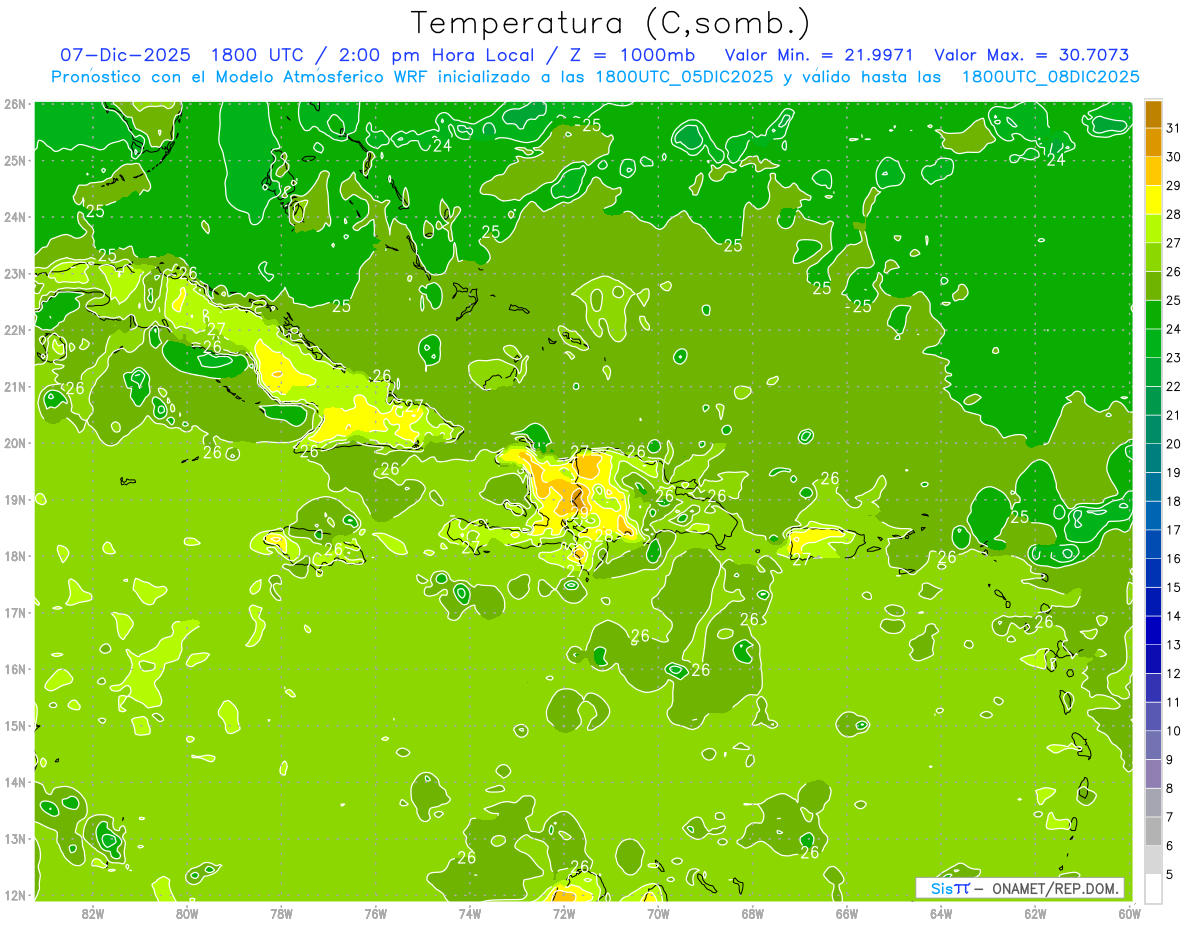Click the '74W' longitude axis label

[x=469, y=914]
